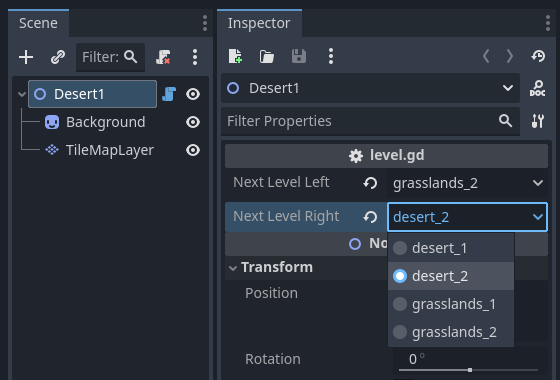Switch to the Inspector tab
The height and width of the screenshot is (380, 560).
(x=259, y=23)
